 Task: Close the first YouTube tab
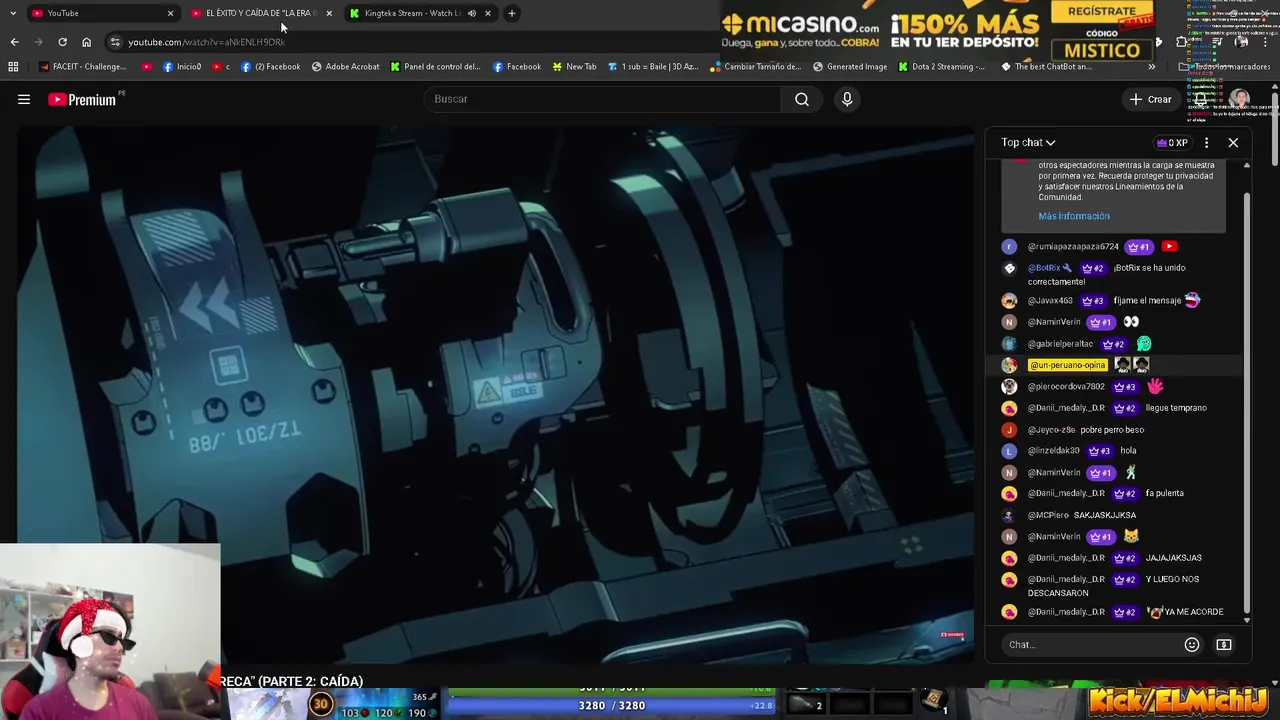170,13
